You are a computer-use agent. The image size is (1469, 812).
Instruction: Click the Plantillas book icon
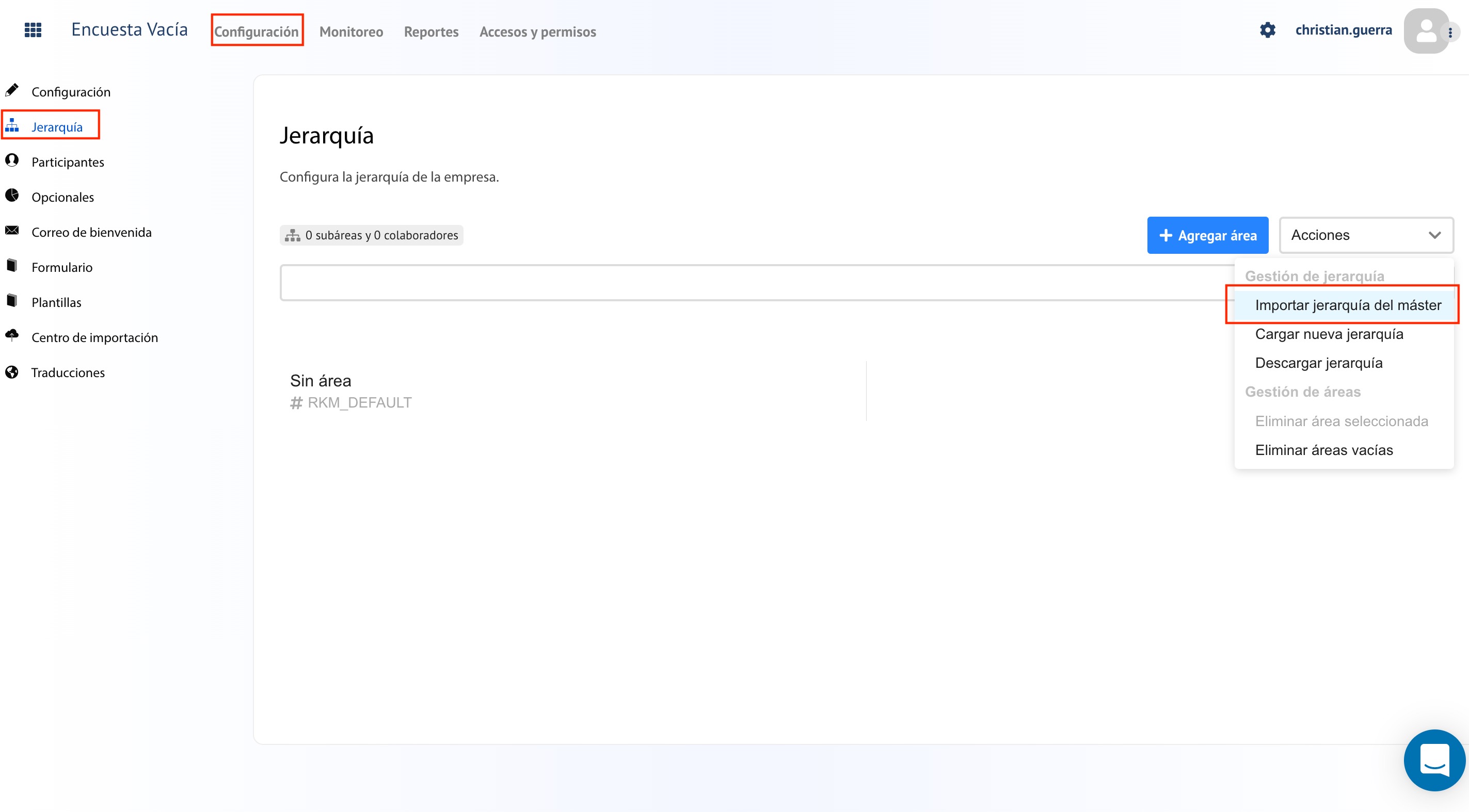click(12, 300)
